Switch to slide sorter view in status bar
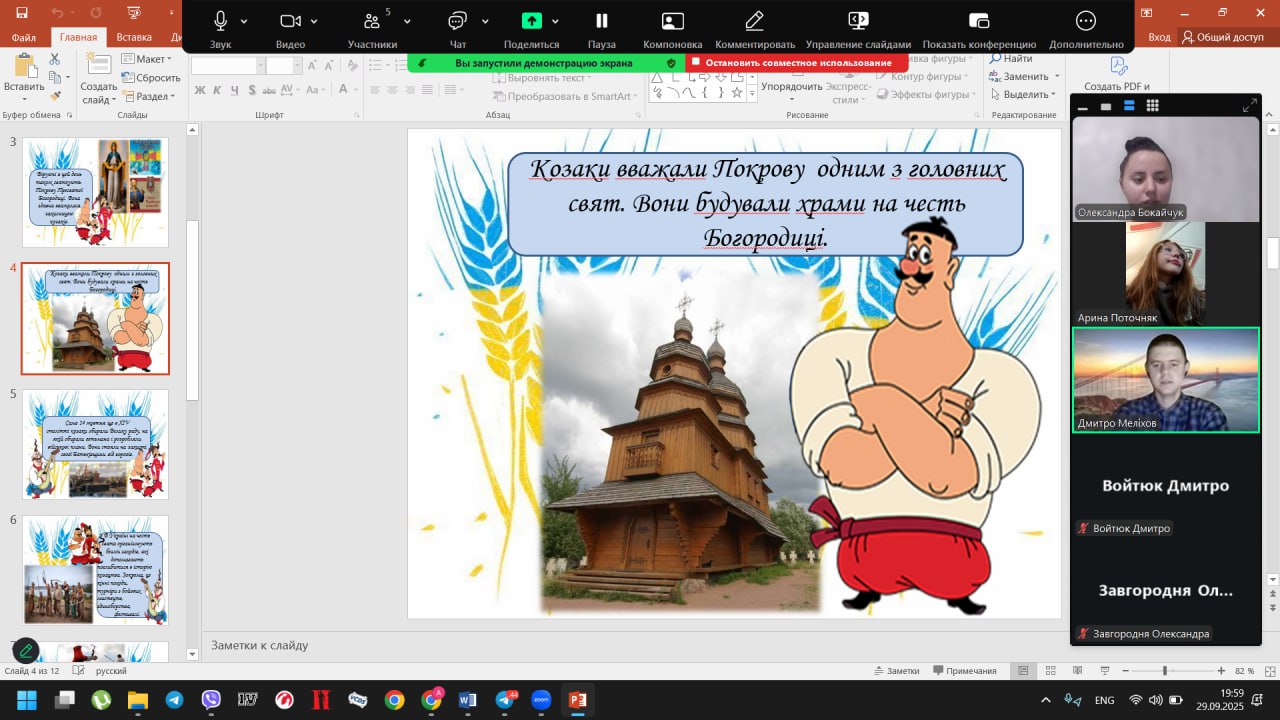 coord(1050,671)
